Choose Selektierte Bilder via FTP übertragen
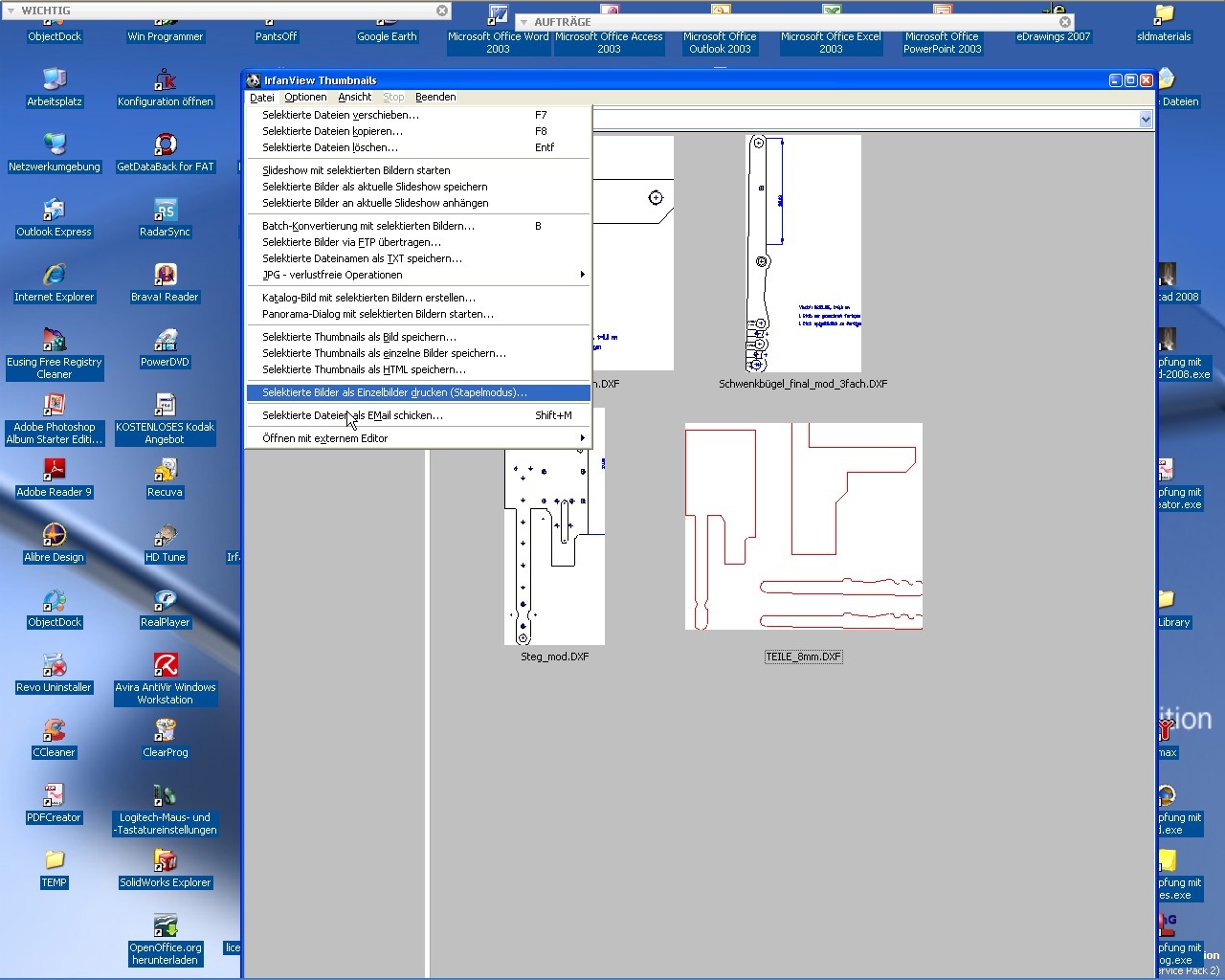Screen dimensions: 1225x980 [419, 242]
